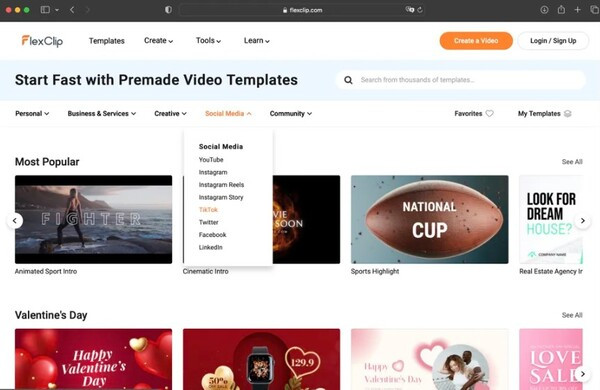This screenshot has height=390, width=600.
Task: Click the Most Popular next arrow
Action: point(583,220)
